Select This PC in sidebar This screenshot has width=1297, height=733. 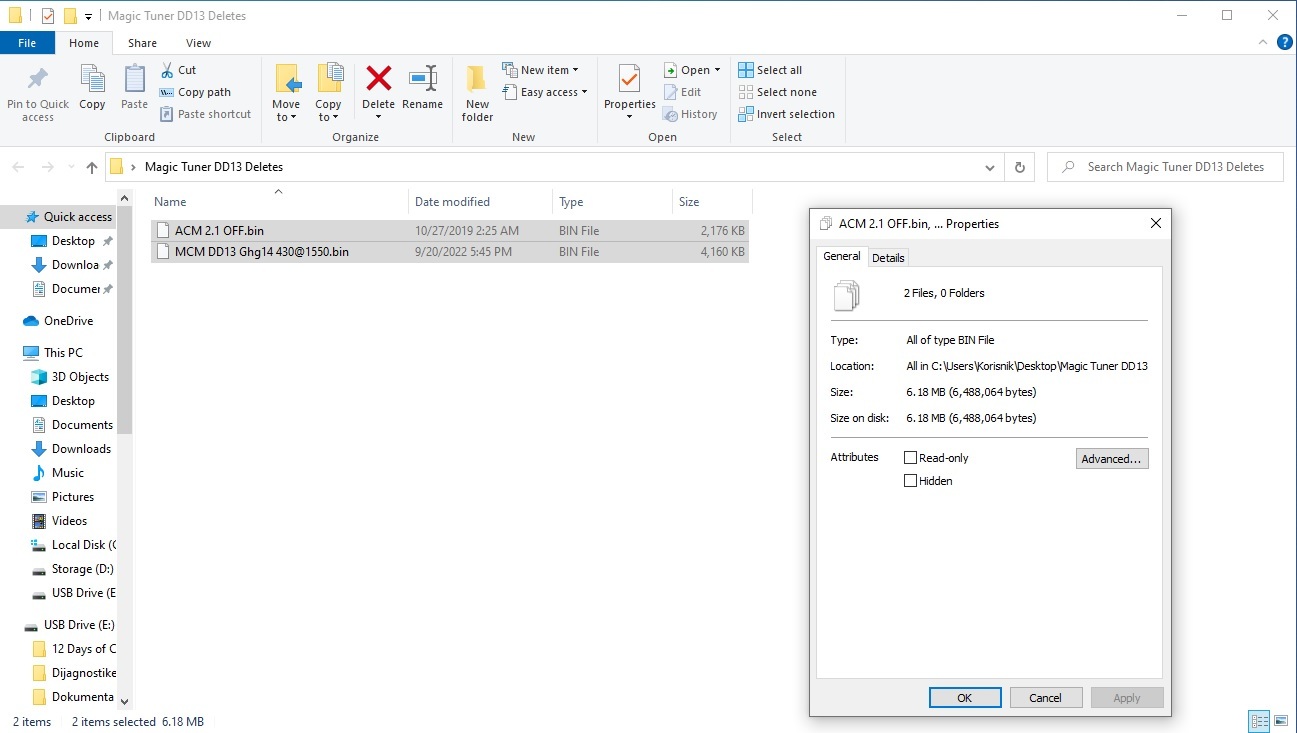(x=63, y=353)
